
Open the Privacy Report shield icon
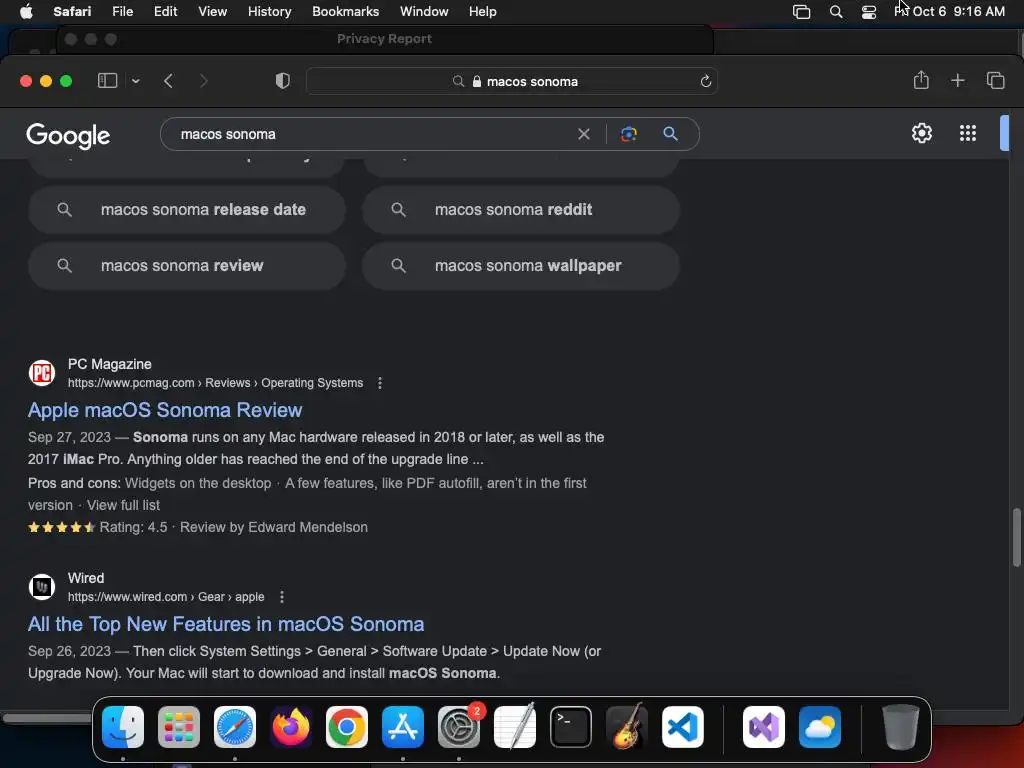pos(282,81)
